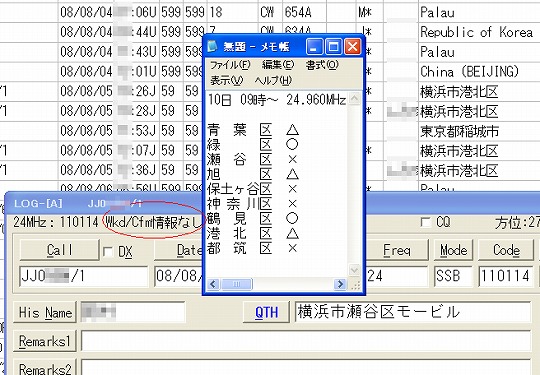Close the Notepad window

[x=353, y=46]
